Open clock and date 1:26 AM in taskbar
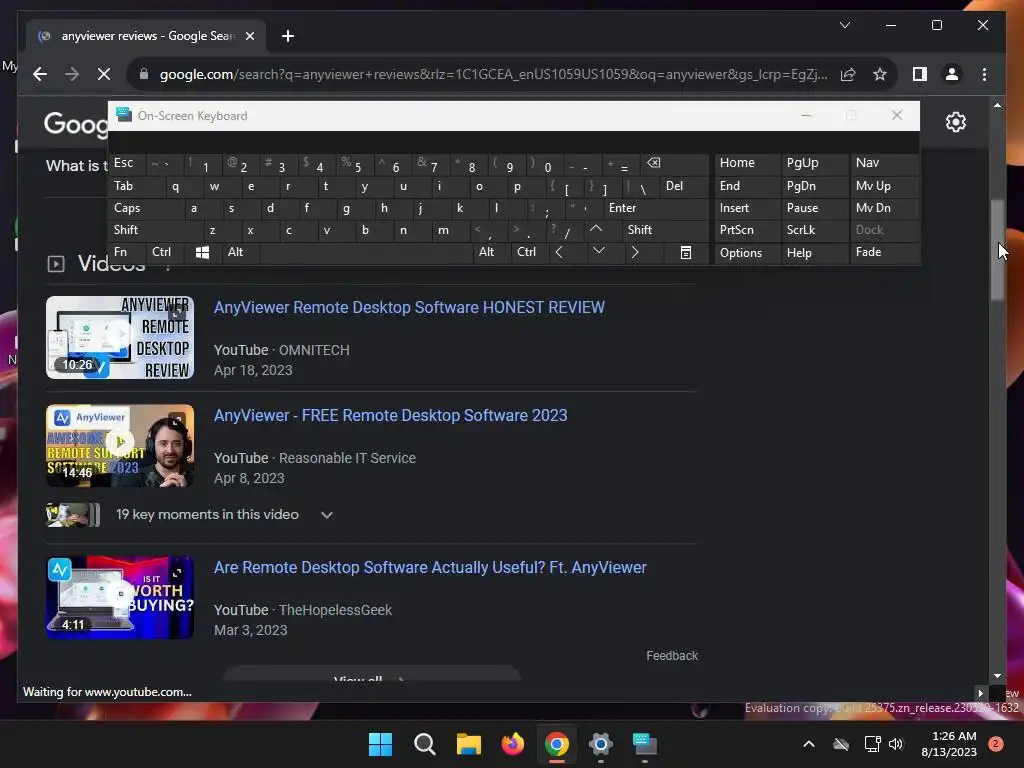The height and width of the screenshot is (768, 1024). (949, 744)
